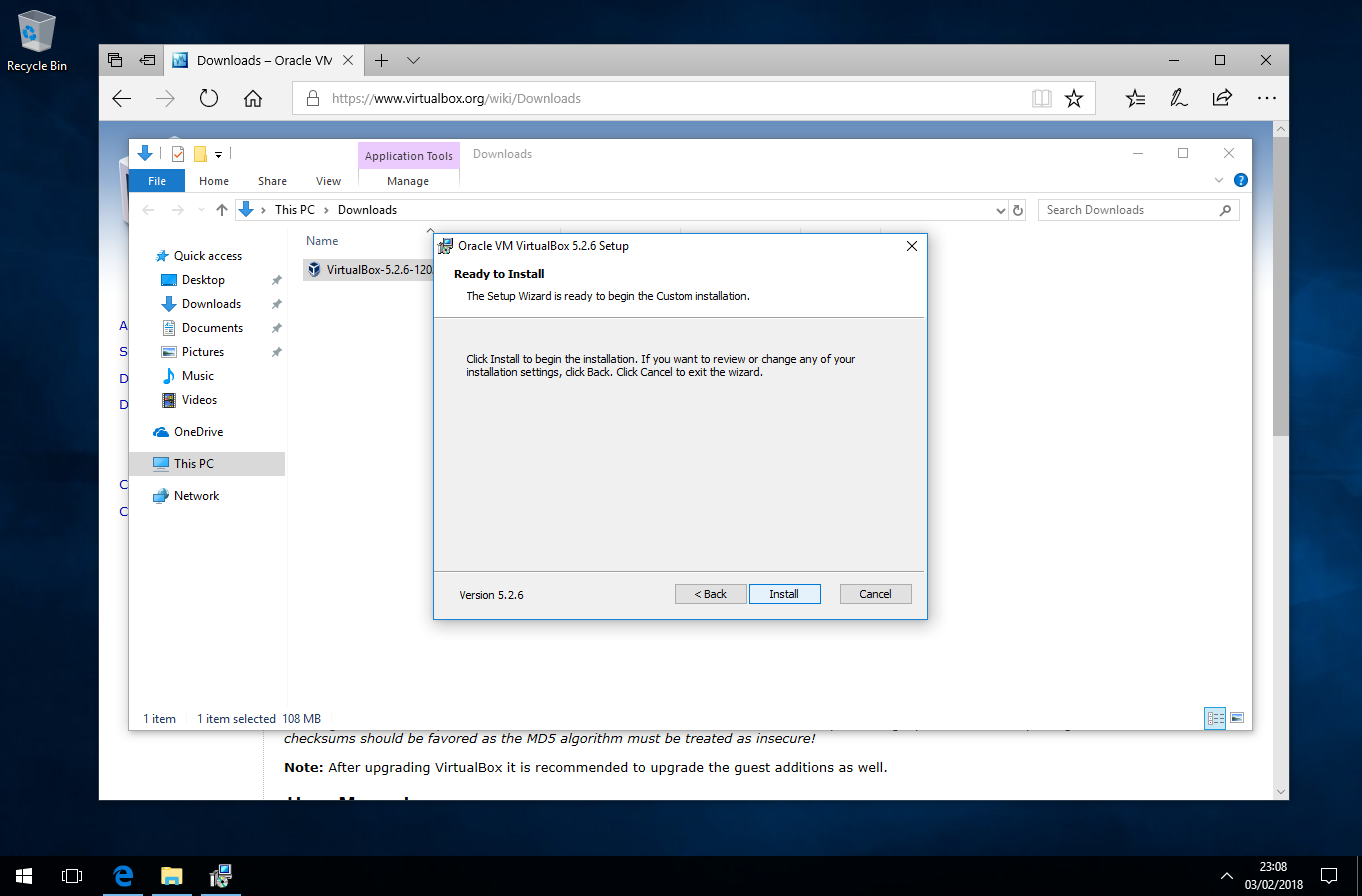The height and width of the screenshot is (896, 1362).
Task: Click the Explorer back arrow
Action: [x=149, y=210]
